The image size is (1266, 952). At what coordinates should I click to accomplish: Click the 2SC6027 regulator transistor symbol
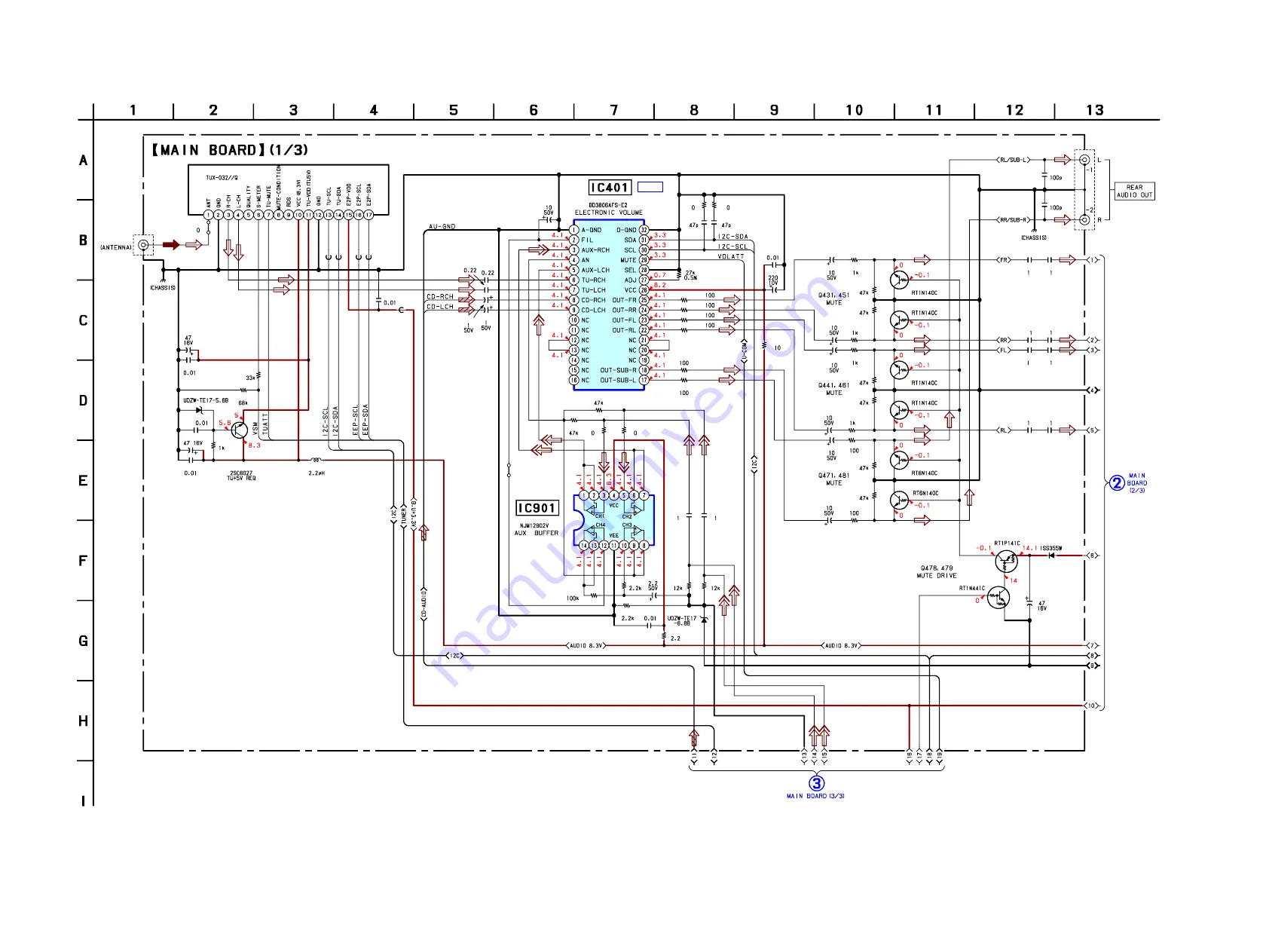pos(240,430)
